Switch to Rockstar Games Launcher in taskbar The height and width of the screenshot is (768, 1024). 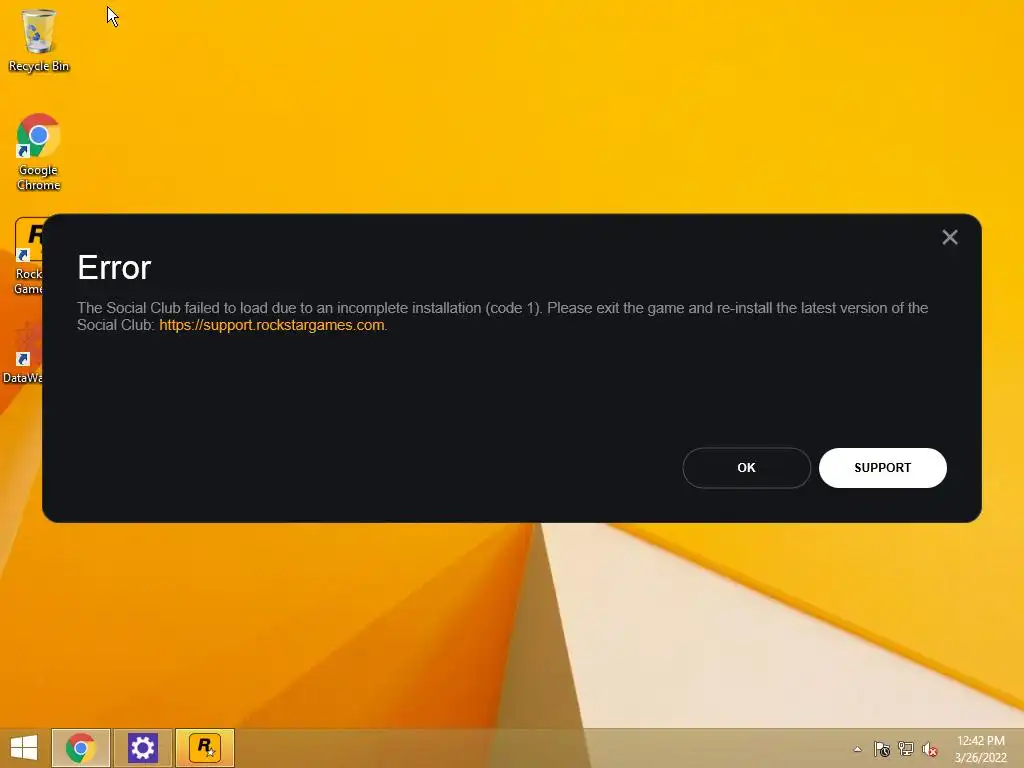[205, 748]
